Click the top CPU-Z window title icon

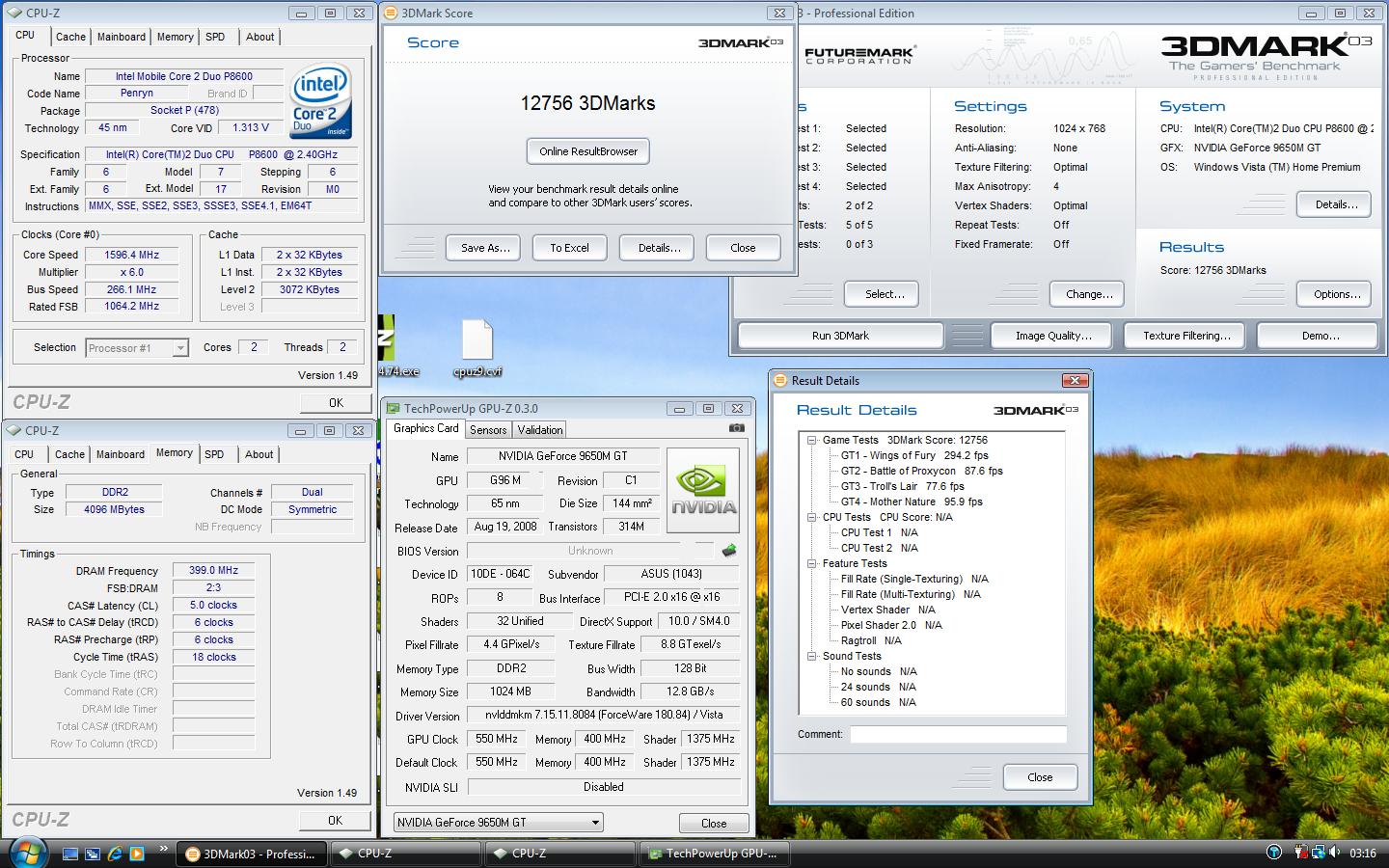(14, 14)
